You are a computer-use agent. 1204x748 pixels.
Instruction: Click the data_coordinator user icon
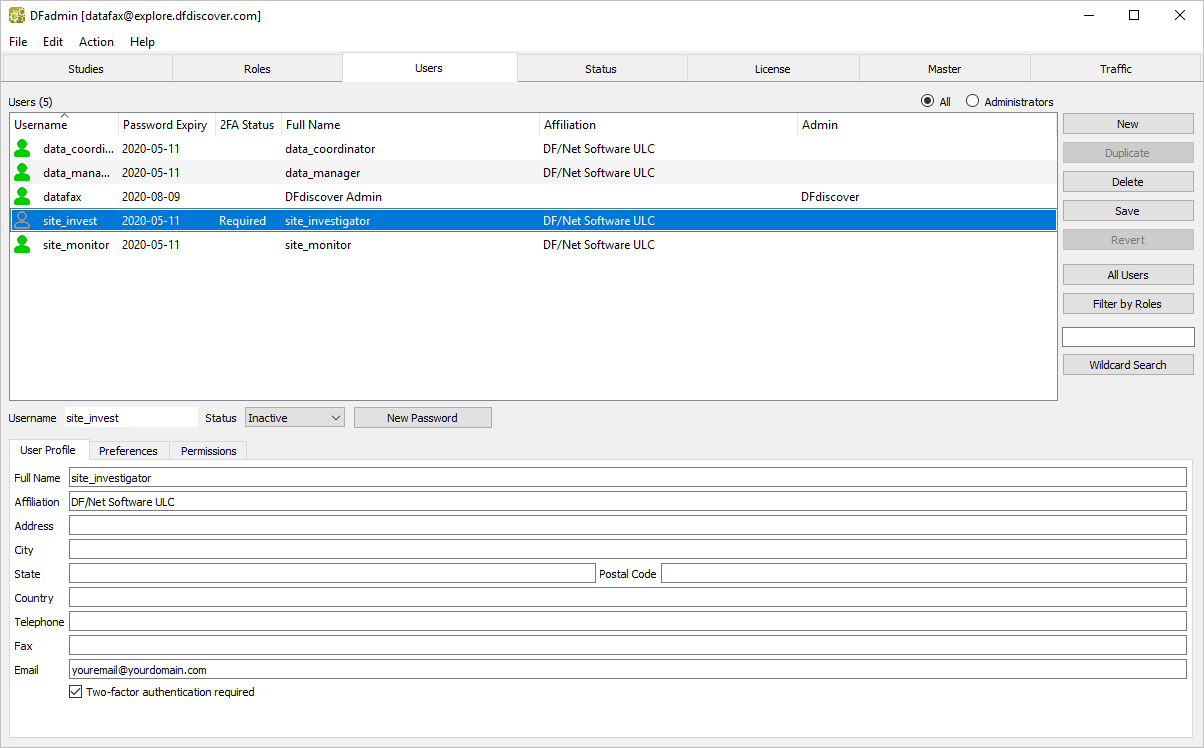(22, 149)
